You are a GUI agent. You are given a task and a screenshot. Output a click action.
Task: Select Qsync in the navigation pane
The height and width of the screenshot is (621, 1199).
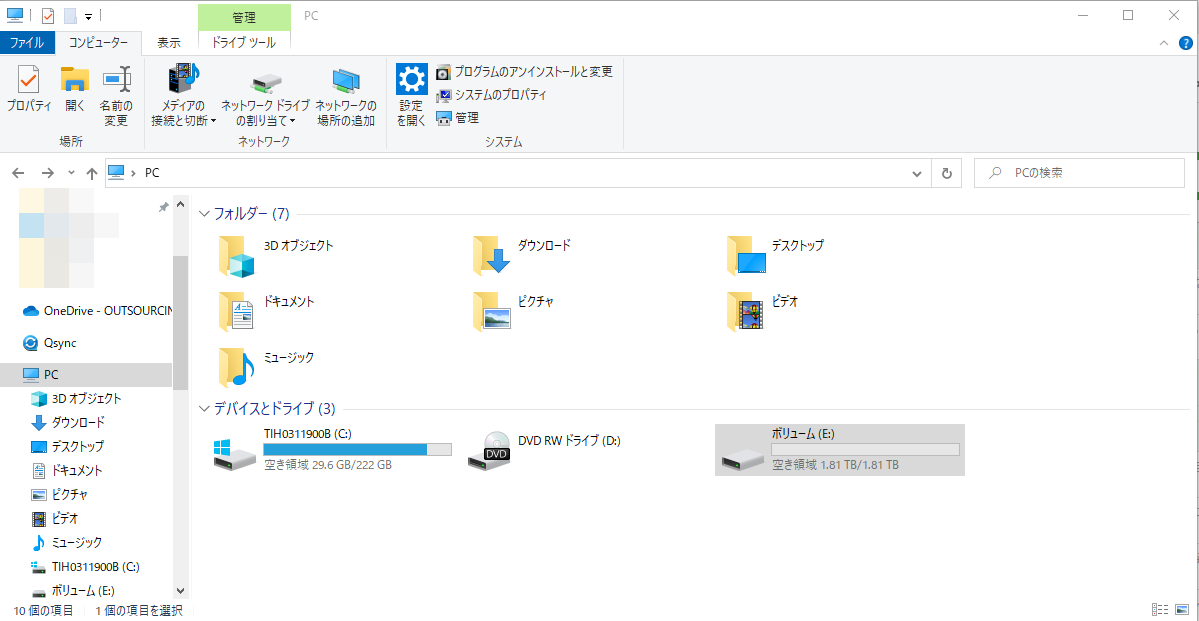pos(60,343)
